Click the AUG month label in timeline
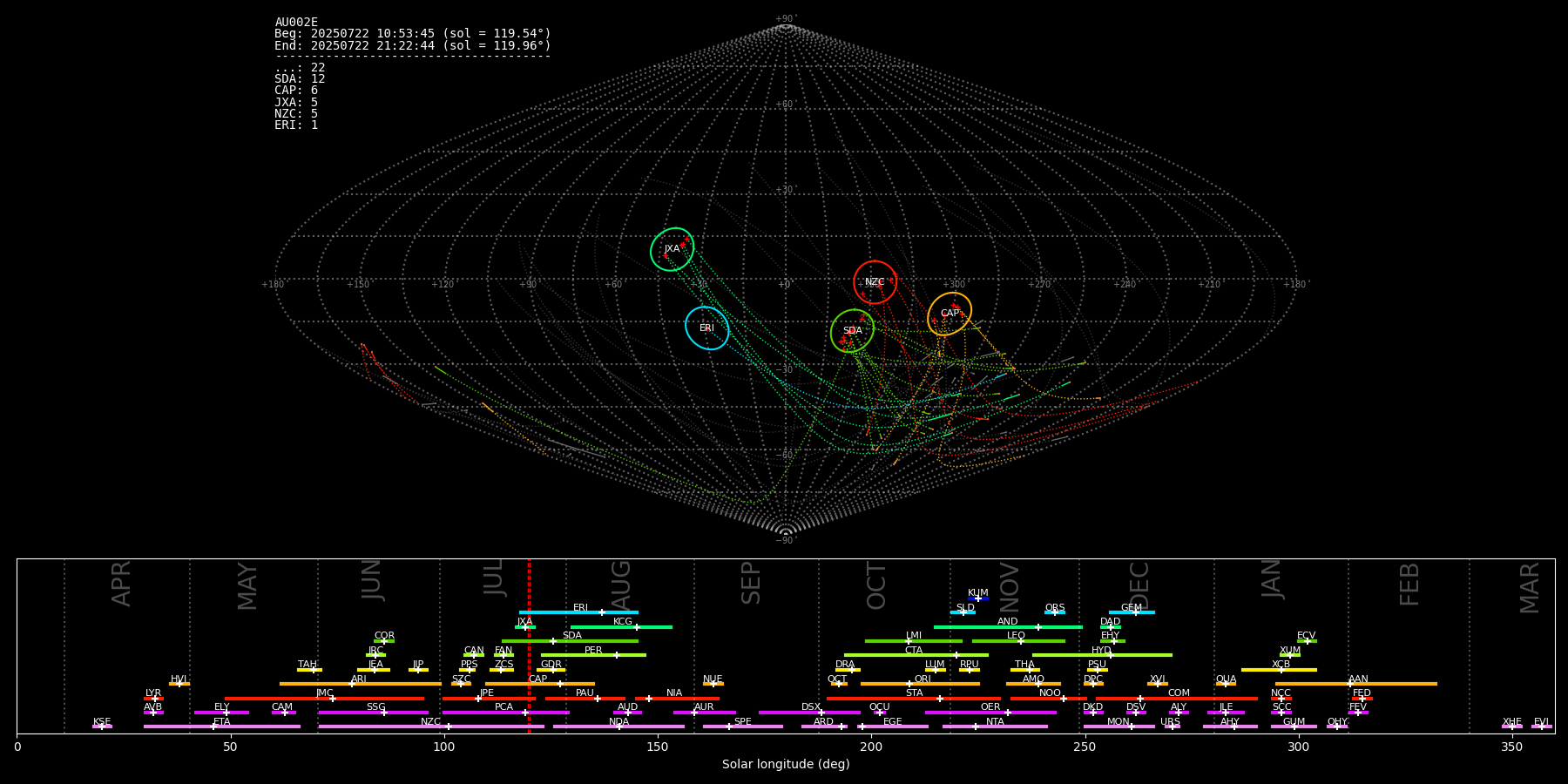The width and height of the screenshot is (1568, 784). (621, 585)
